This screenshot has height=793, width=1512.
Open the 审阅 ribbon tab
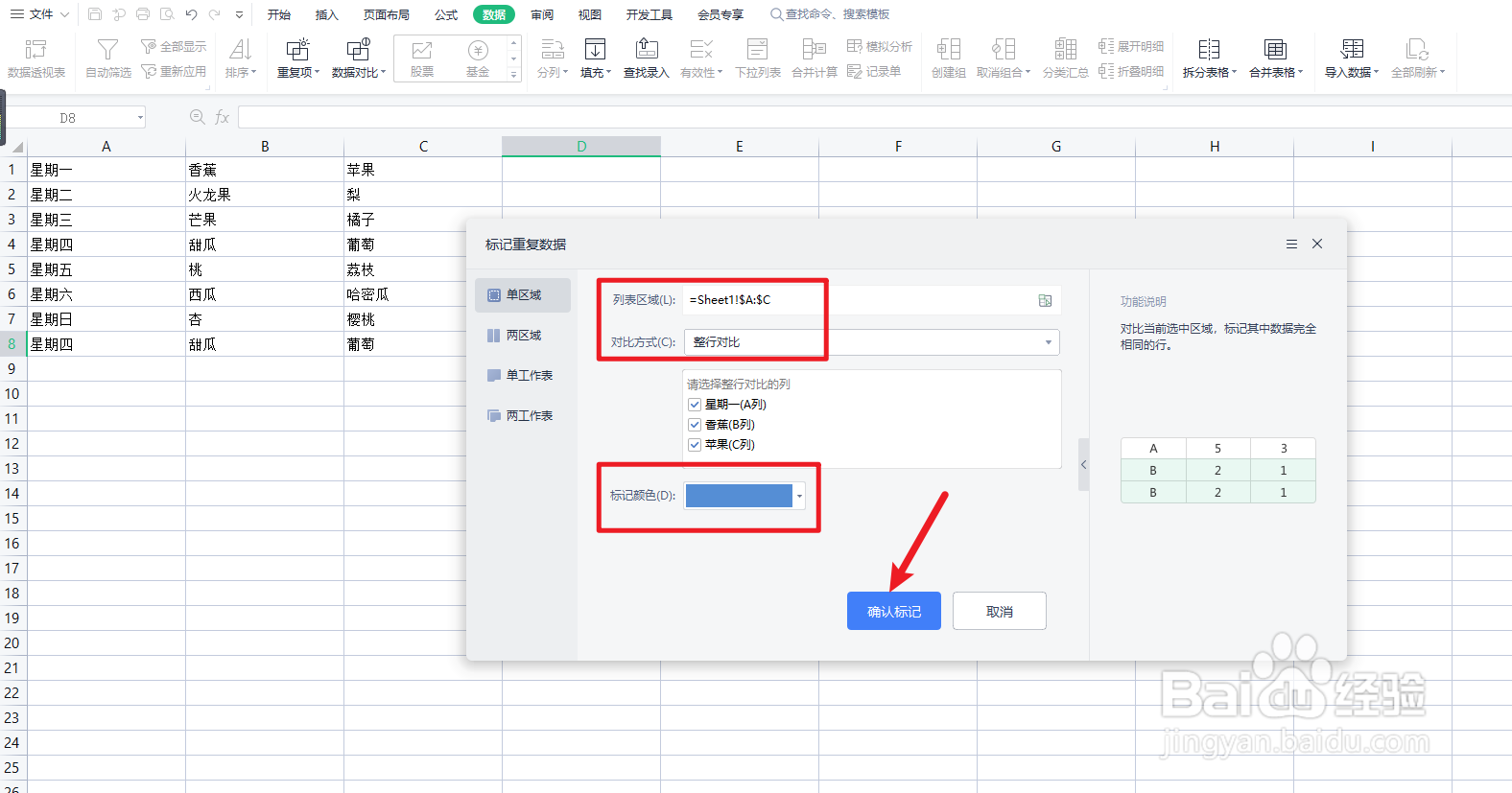pos(542,14)
